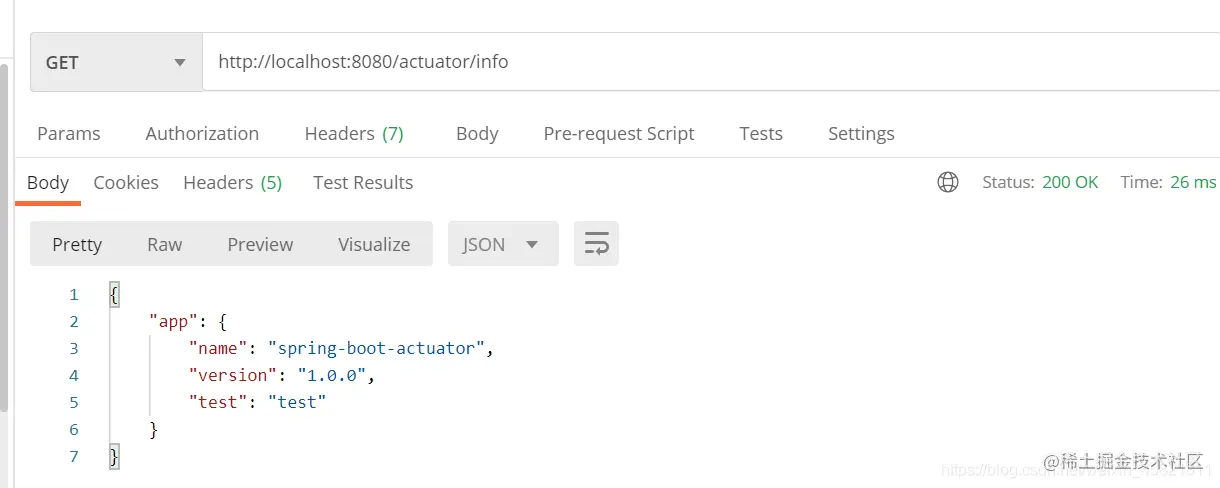Open the GET method dropdown
1220x488 pixels.
click(x=116, y=62)
